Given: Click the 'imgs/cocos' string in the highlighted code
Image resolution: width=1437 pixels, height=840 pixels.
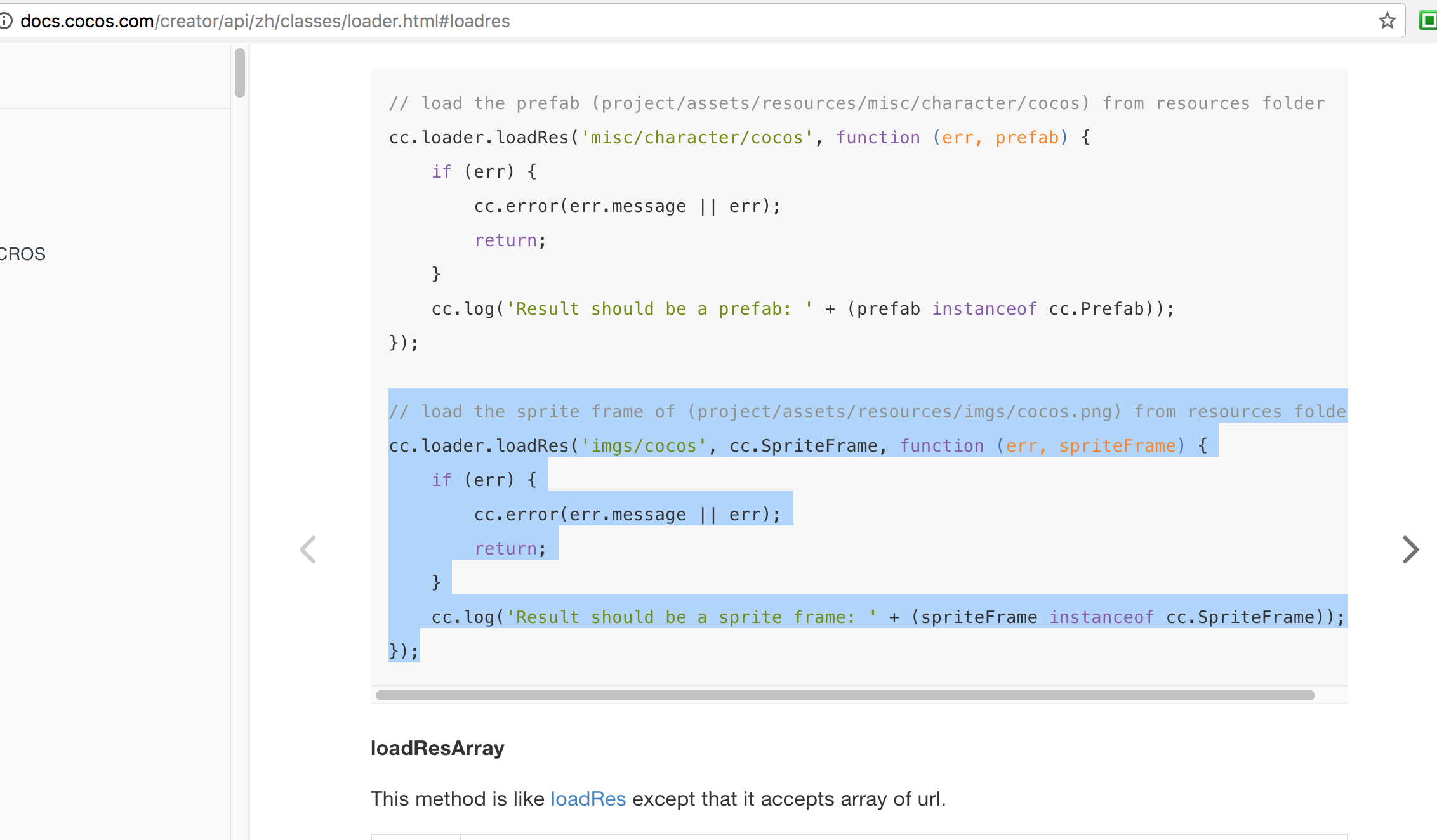Looking at the screenshot, I should pos(644,446).
